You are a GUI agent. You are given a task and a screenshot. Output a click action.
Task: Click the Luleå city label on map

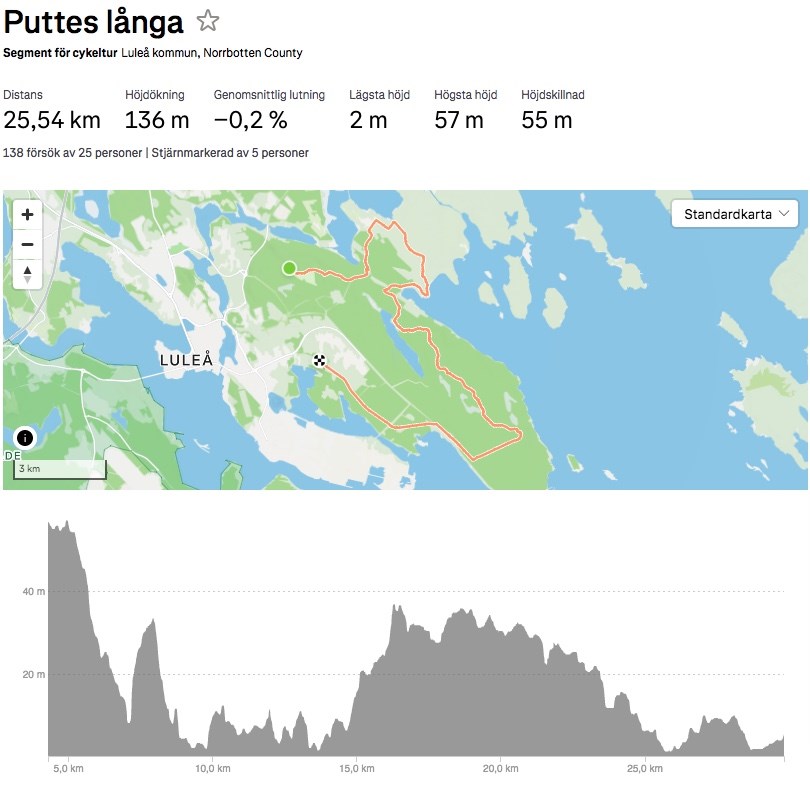tap(186, 360)
